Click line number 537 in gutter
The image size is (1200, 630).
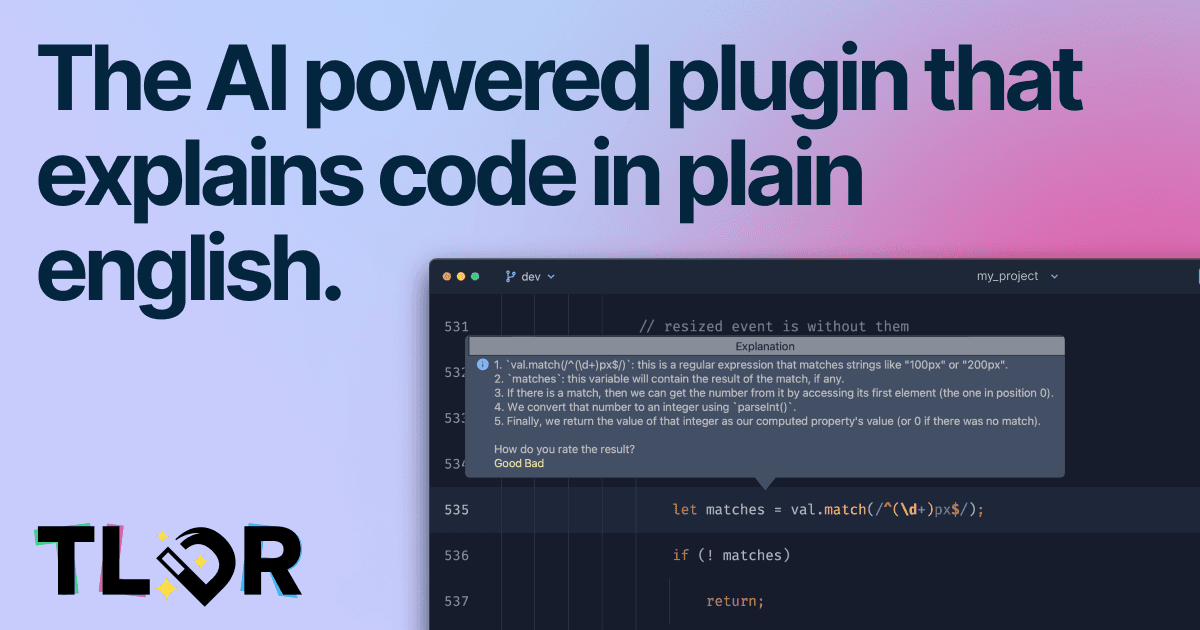456,601
